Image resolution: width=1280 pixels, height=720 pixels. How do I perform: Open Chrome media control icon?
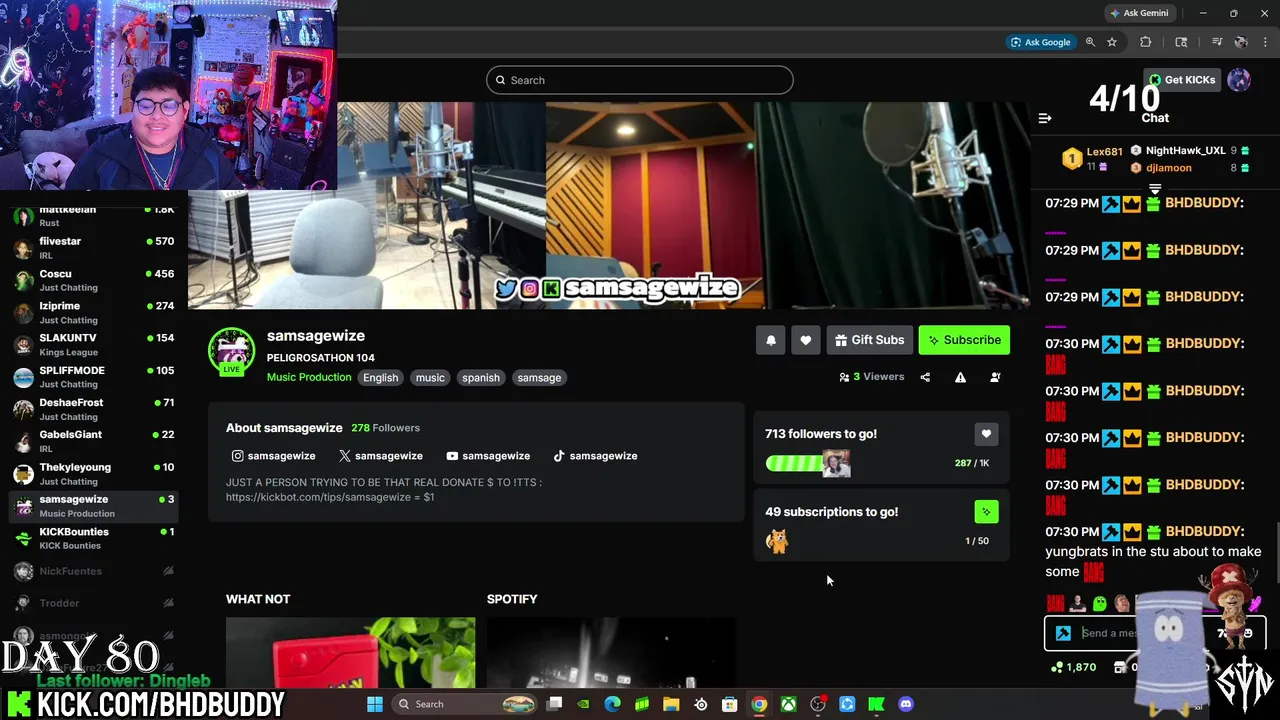tap(1217, 42)
